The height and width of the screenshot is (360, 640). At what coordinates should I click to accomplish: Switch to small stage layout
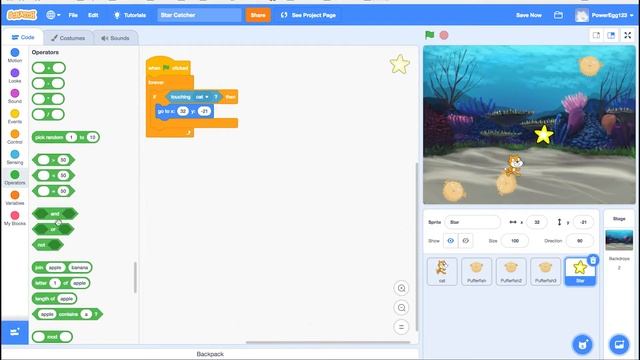(596, 36)
